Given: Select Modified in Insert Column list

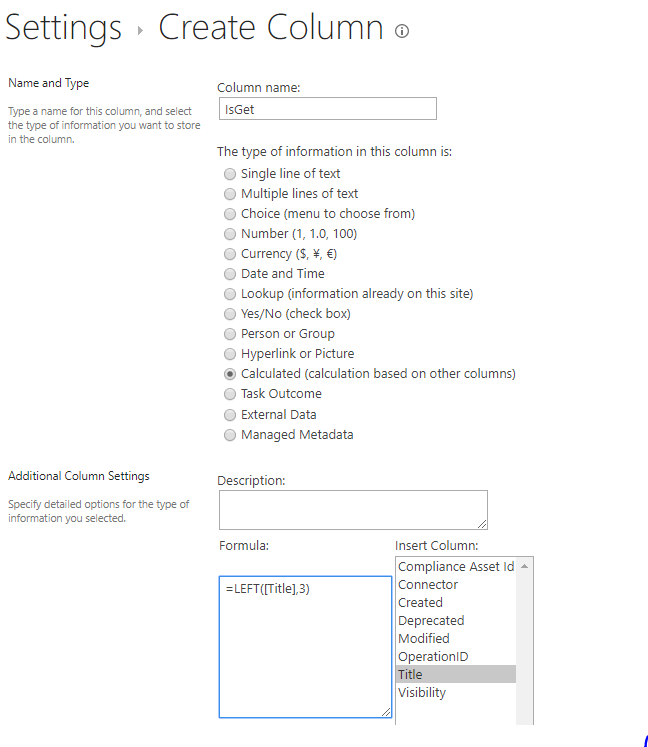Looking at the screenshot, I should coord(456,638).
